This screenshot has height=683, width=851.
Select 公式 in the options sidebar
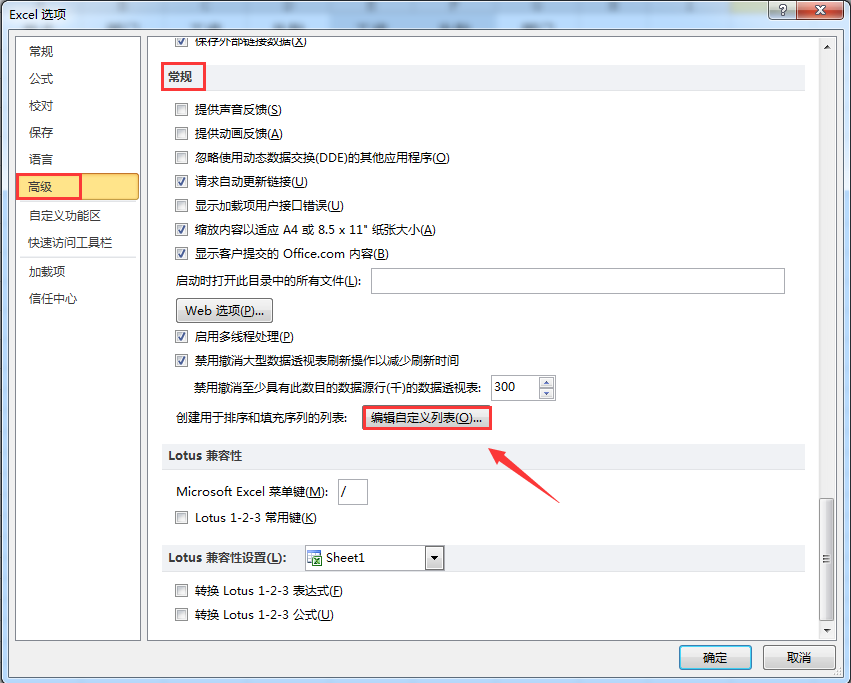(x=41, y=79)
